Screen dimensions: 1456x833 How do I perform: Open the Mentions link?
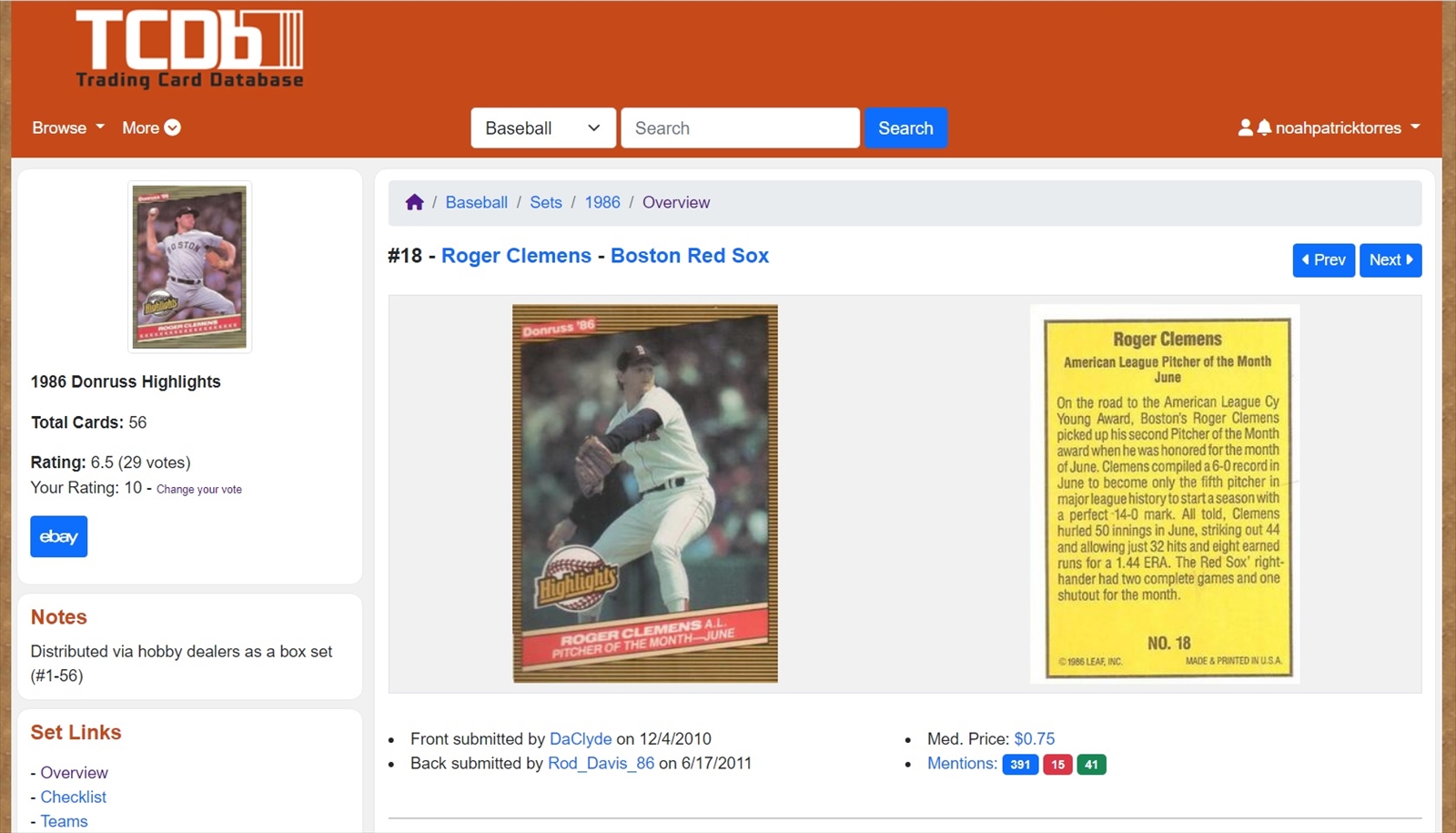(x=962, y=763)
